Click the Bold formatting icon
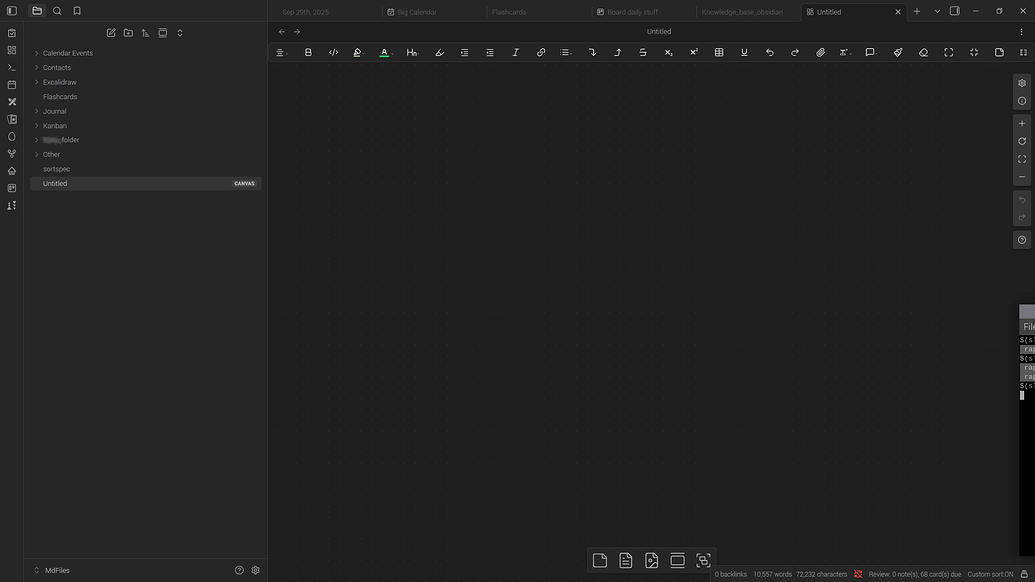 [x=308, y=52]
